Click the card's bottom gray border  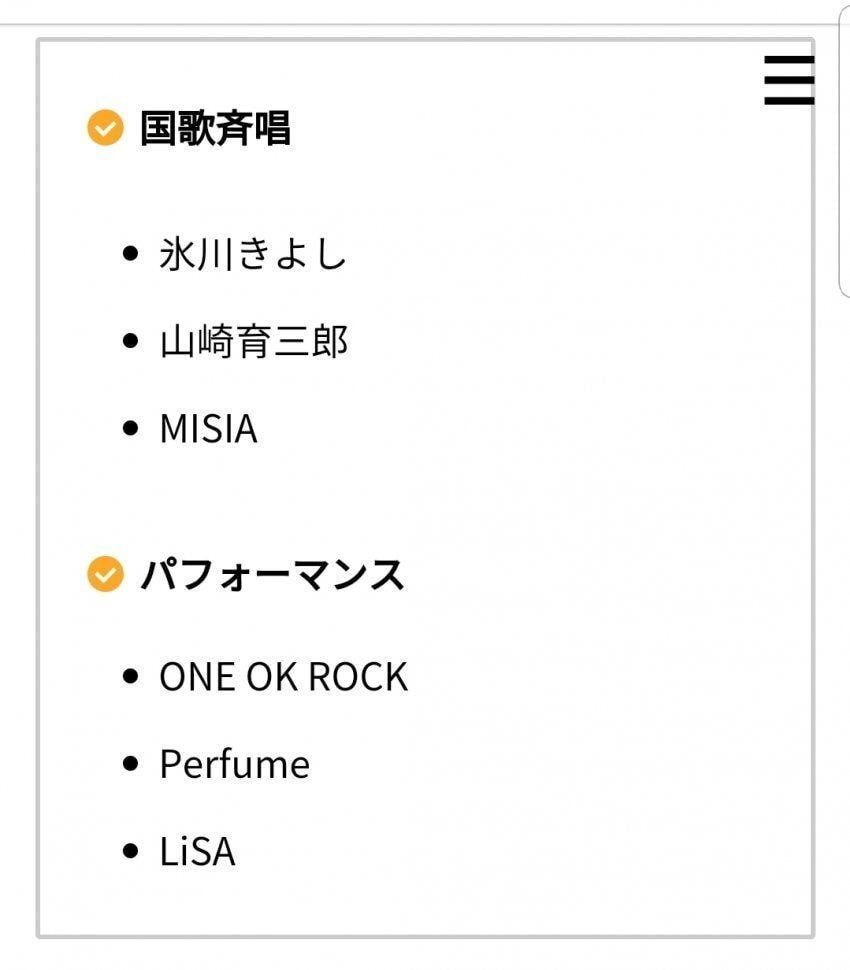(x=425, y=937)
